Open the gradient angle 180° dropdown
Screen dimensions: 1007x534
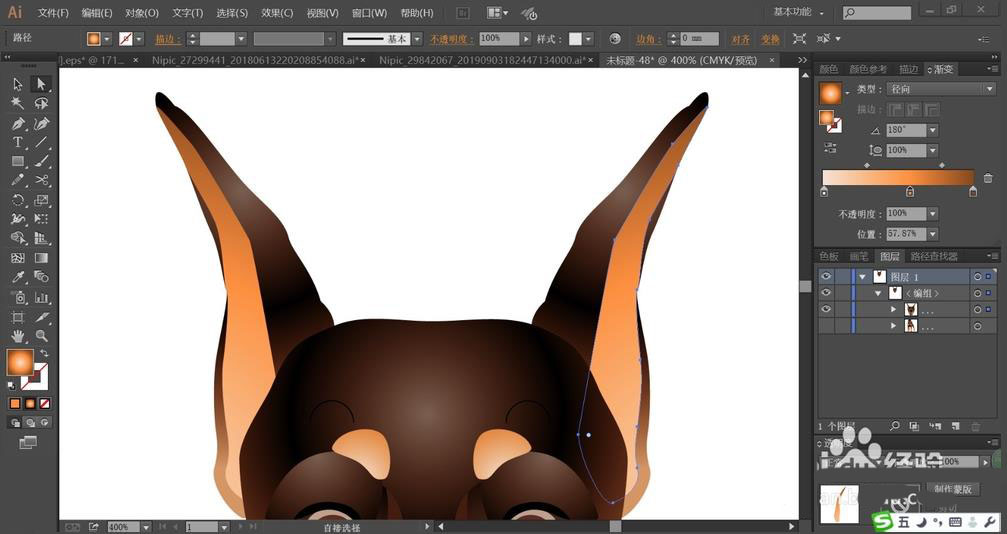(933, 130)
